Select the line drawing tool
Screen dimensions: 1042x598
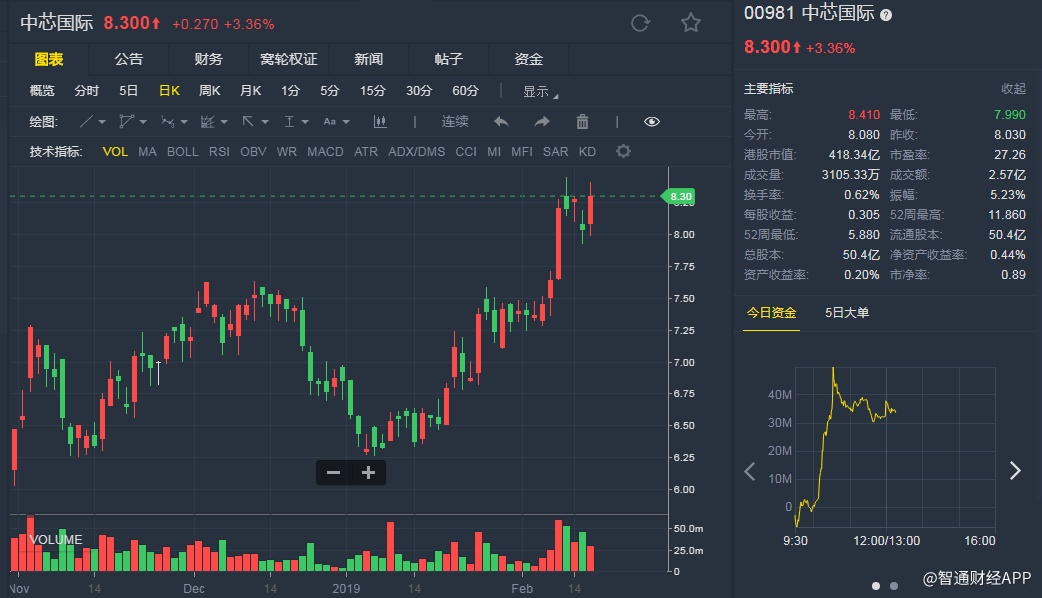pyautogui.click(x=86, y=122)
